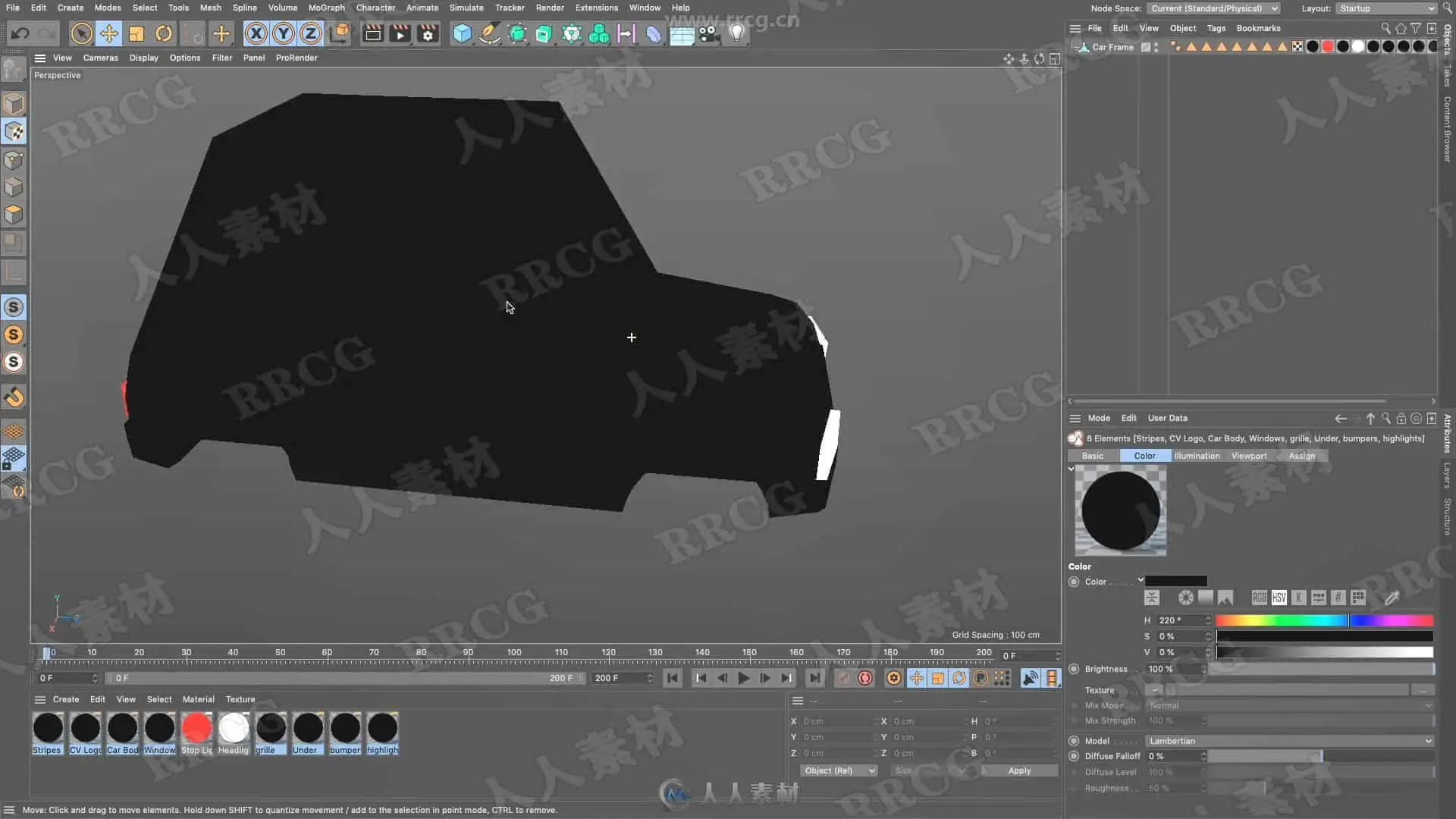Toggle the Z axis lock
This screenshot has height=819, width=1456.
(311, 33)
